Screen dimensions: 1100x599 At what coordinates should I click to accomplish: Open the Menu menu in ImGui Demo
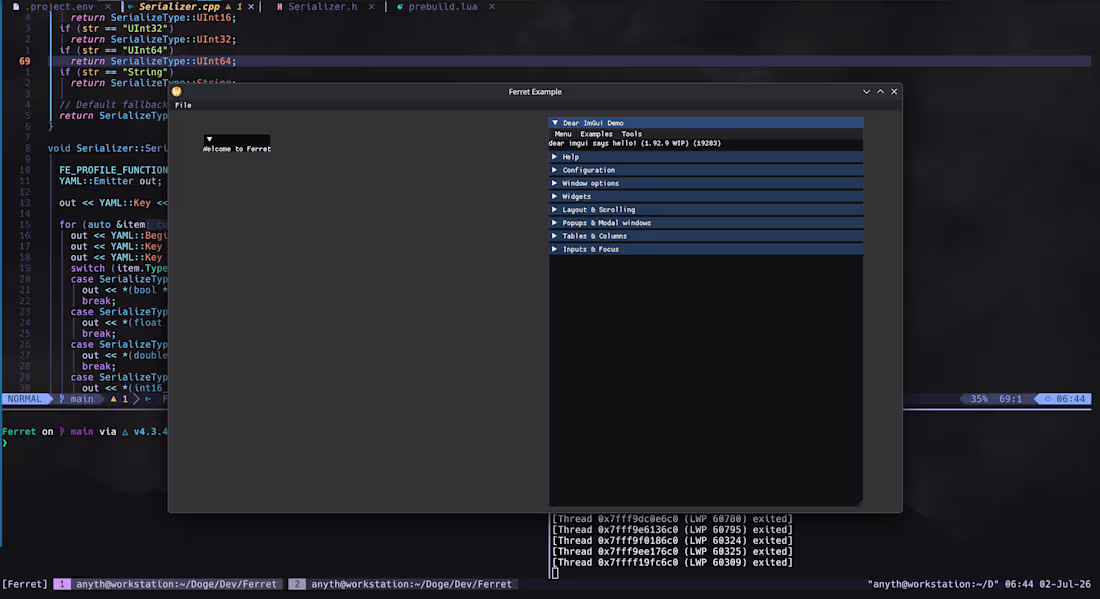[563, 134]
